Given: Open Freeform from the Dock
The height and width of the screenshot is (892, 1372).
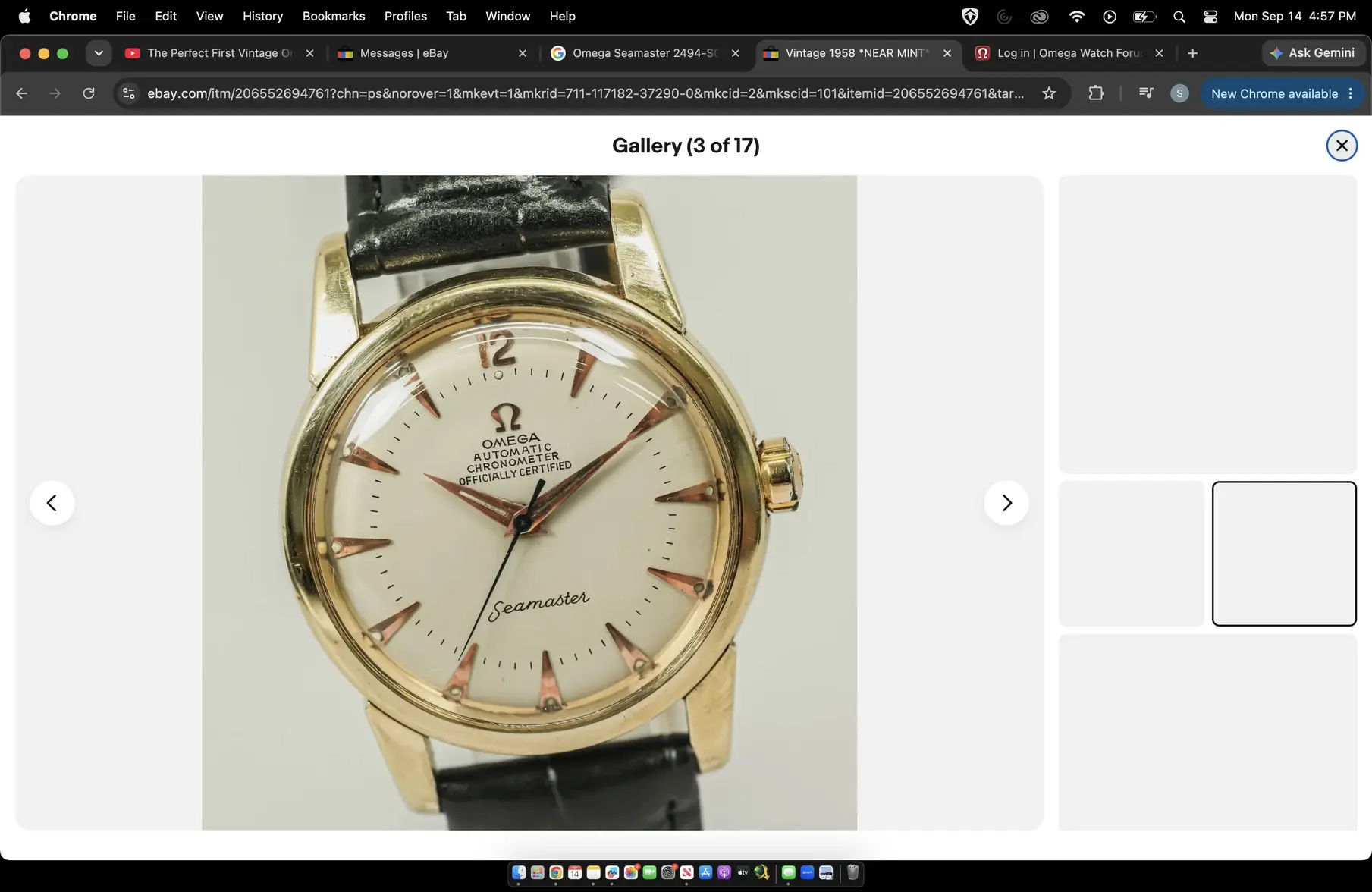Looking at the screenshot, I should (x=612, y=872).
